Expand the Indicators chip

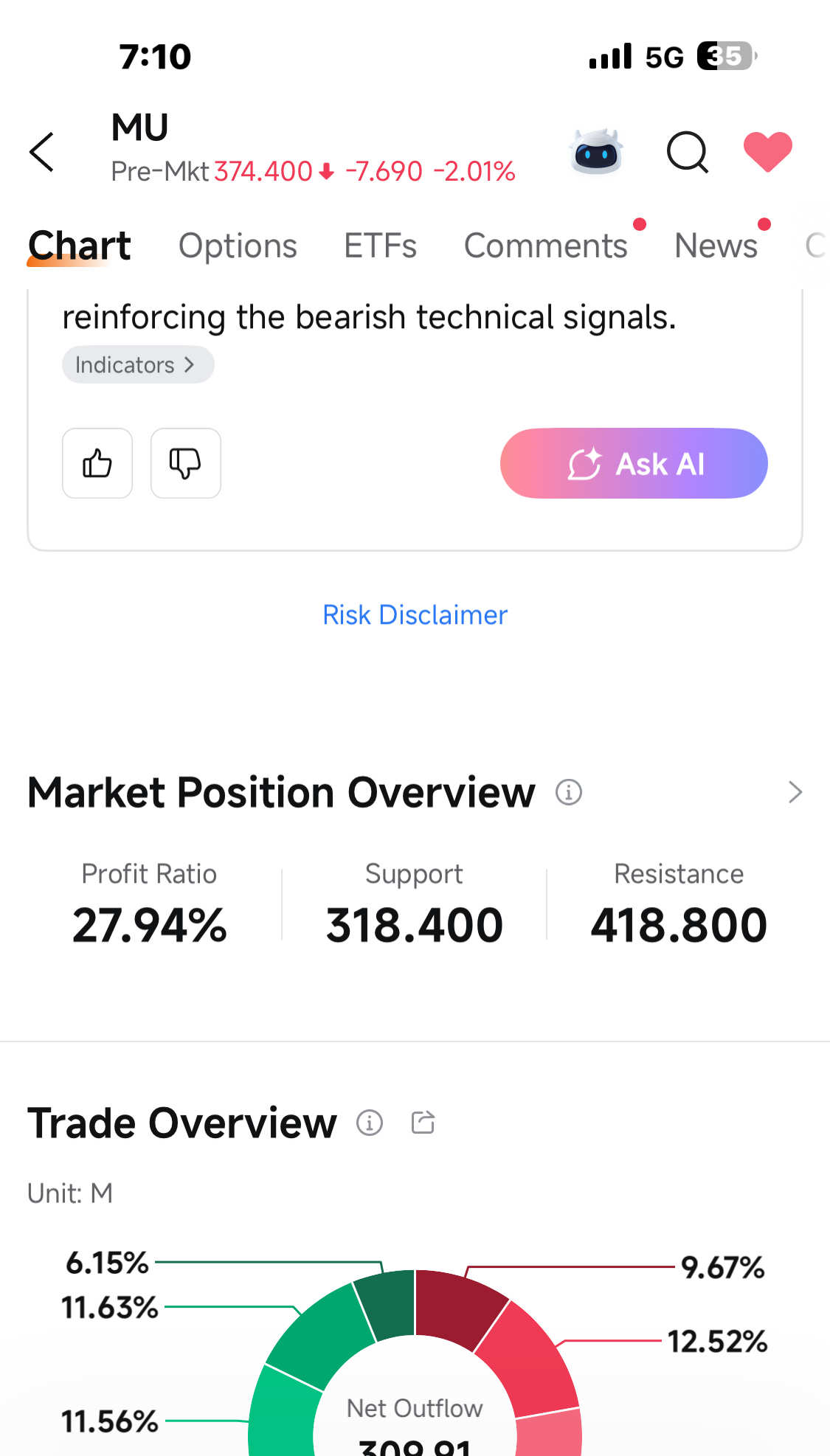(138, 364)
